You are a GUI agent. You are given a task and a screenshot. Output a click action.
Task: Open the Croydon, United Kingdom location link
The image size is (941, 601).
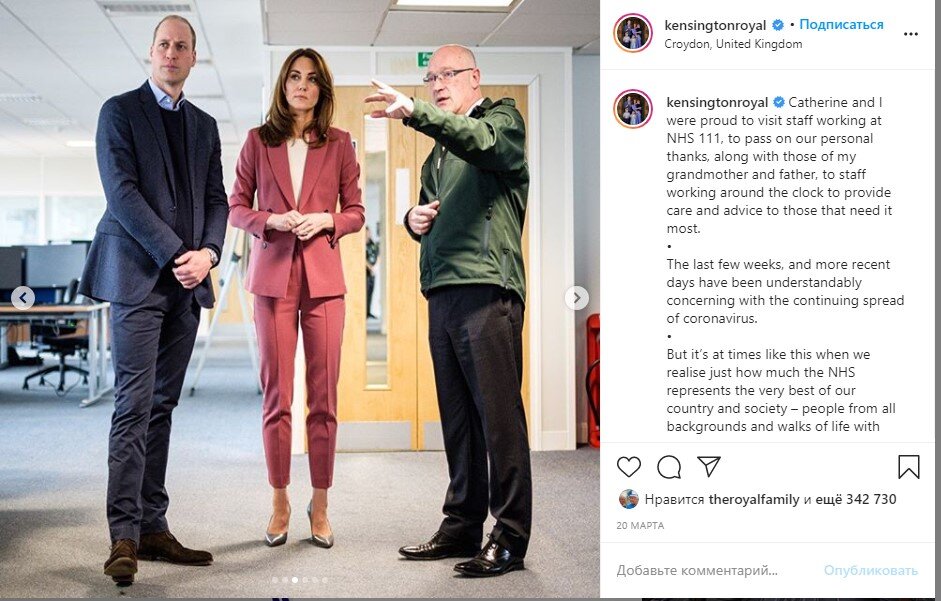pos(733,44)
